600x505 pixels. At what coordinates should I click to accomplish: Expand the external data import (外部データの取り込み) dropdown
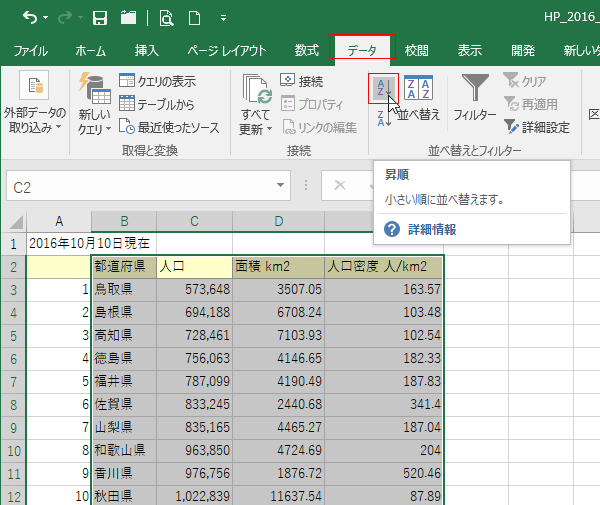(x=34, y=120)
